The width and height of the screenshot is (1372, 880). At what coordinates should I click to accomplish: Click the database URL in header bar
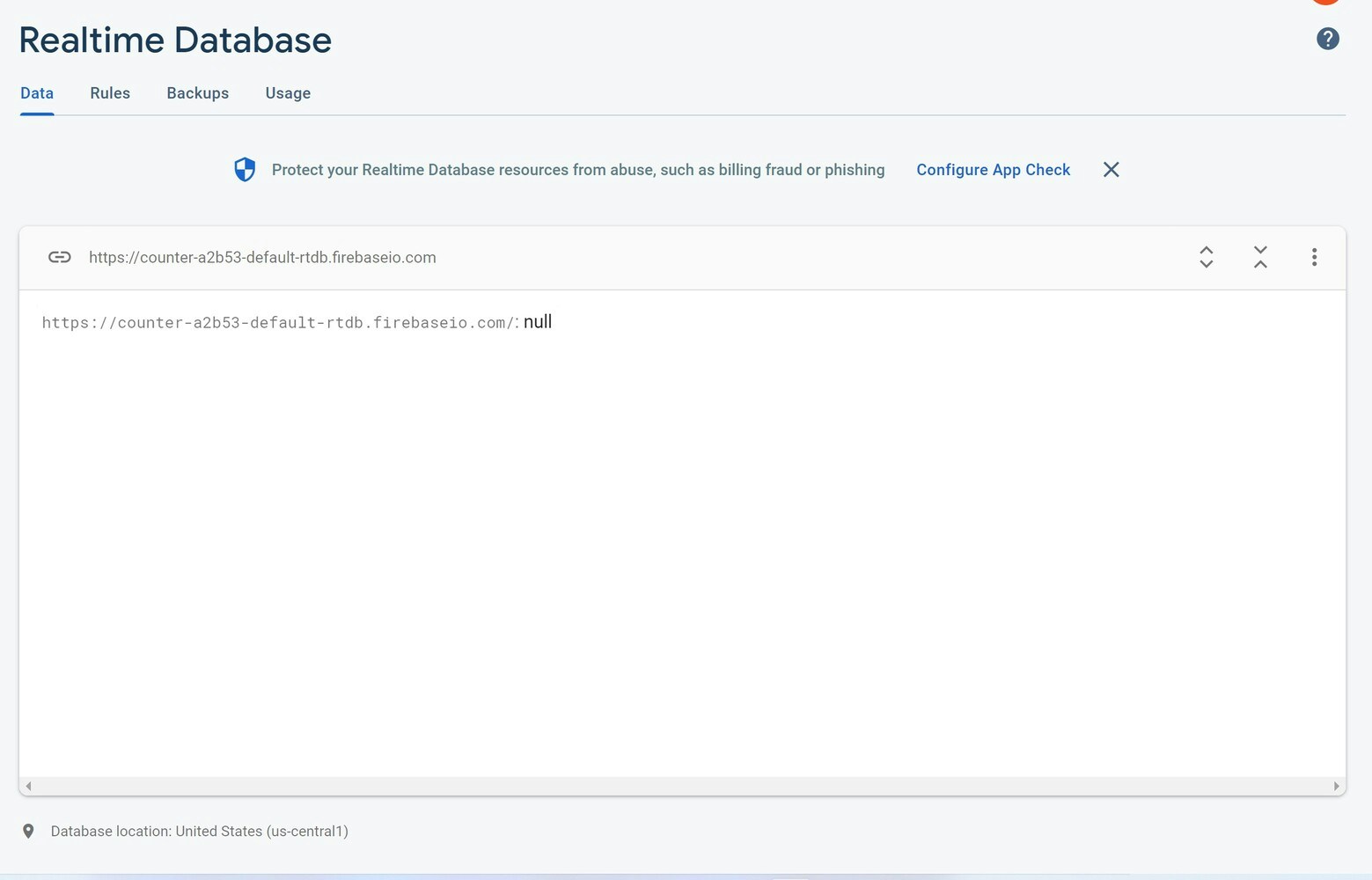(x=262, y=257)
